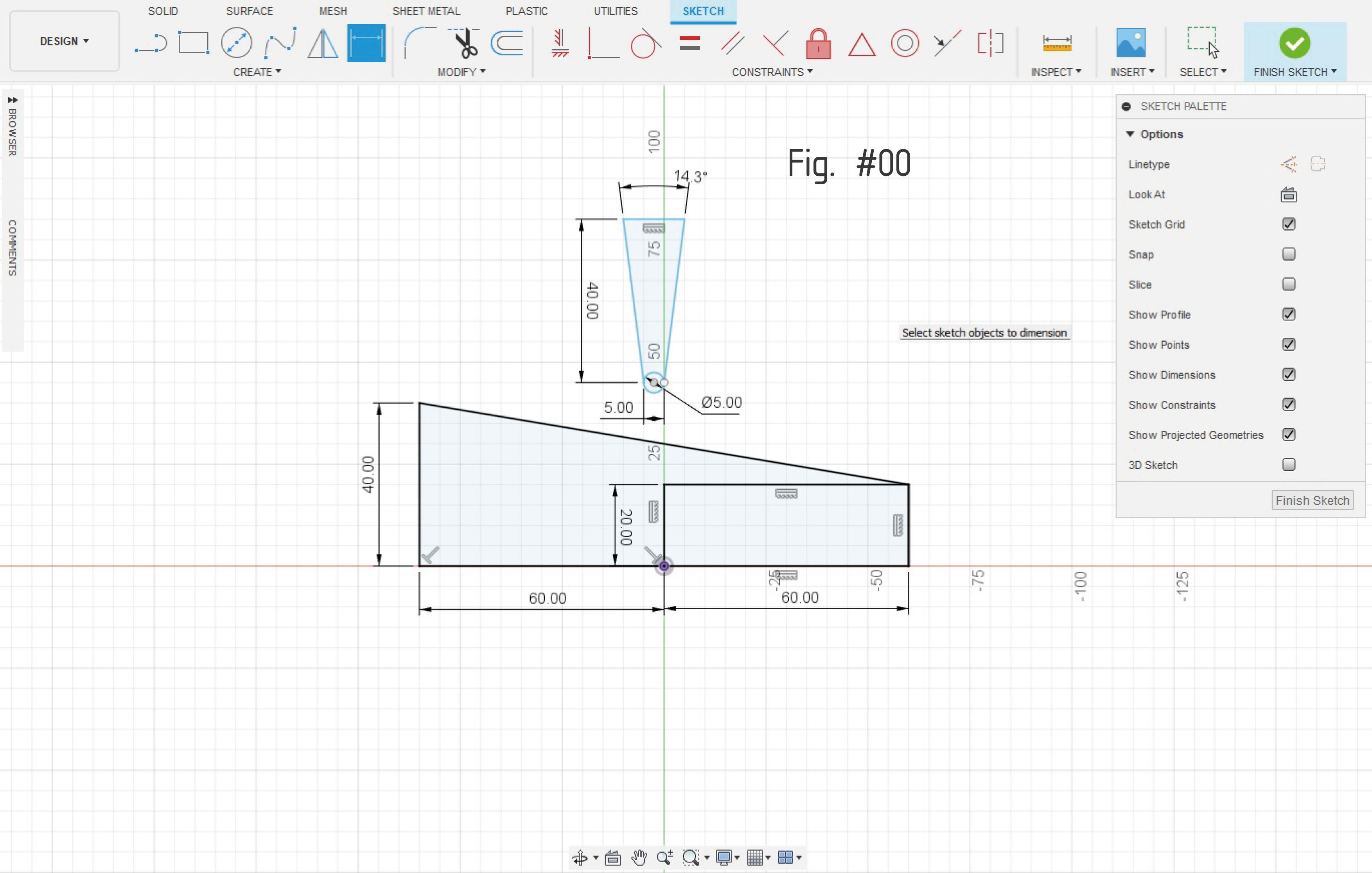Click the Finish Sketch button in Sketch Palette
1372x873 pixels.
[x=1313, y=500]
